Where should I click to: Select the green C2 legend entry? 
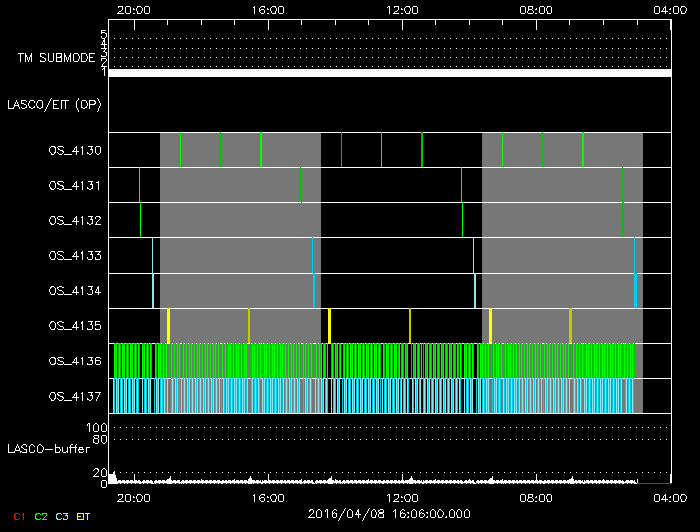[x=40, y=516]
